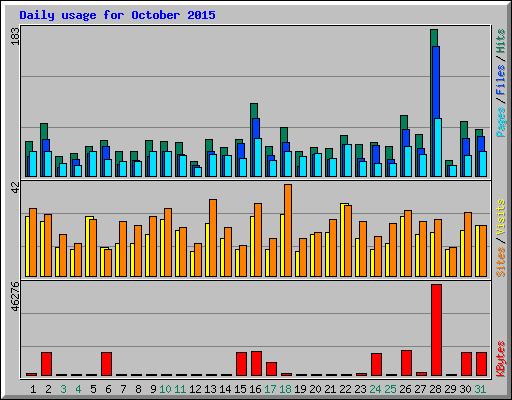Image resolution: width=512 pixels, height=400 pixels.
Task: Click the day 21 axis label
Action: pyautogui.click(x=330, y=389)
